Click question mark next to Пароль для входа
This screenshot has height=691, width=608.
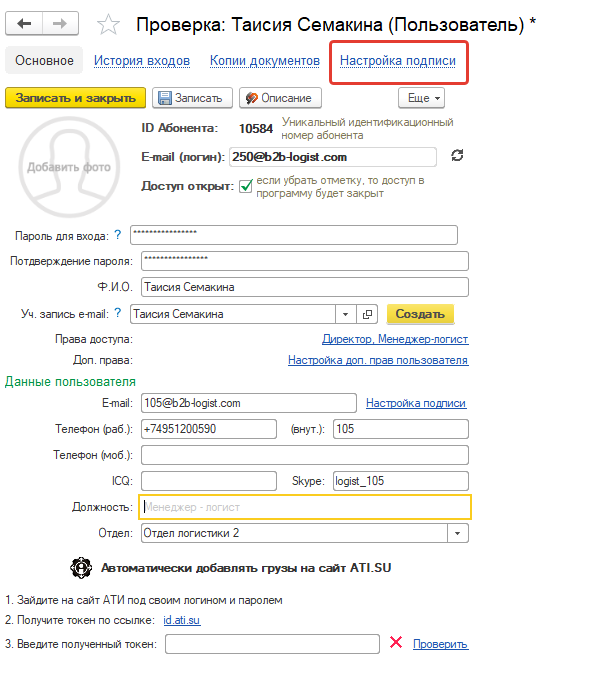pos(118,235)
